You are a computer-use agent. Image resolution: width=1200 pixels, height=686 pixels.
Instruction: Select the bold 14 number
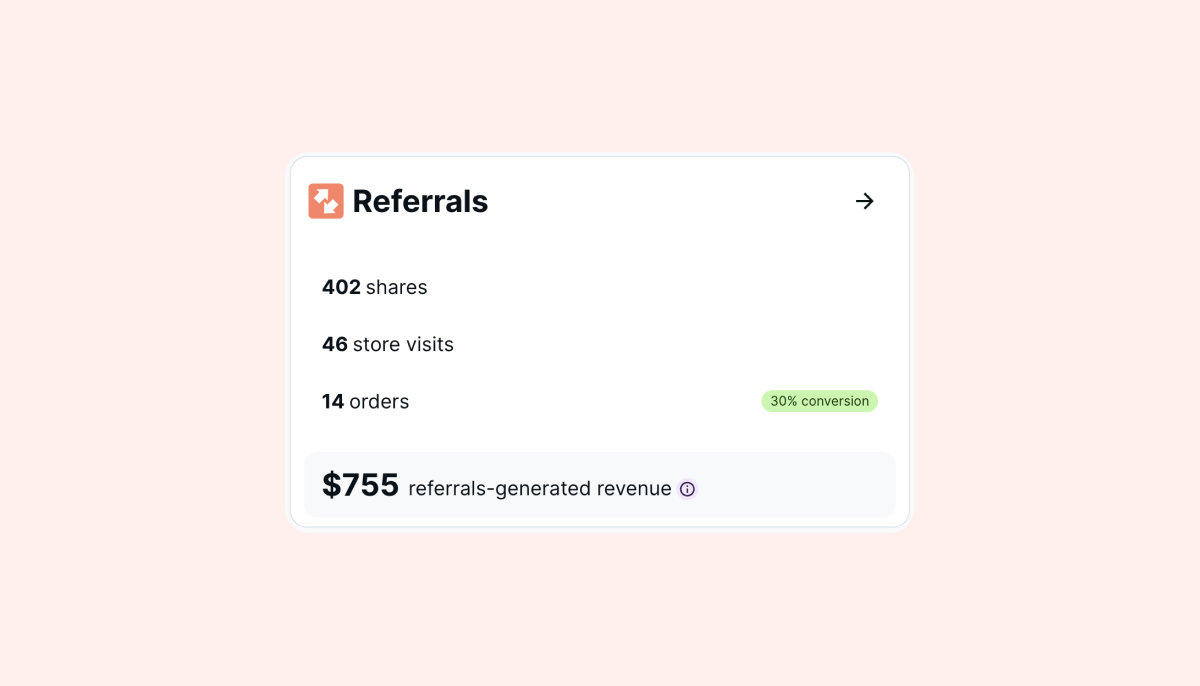click(x=333, y=401)
